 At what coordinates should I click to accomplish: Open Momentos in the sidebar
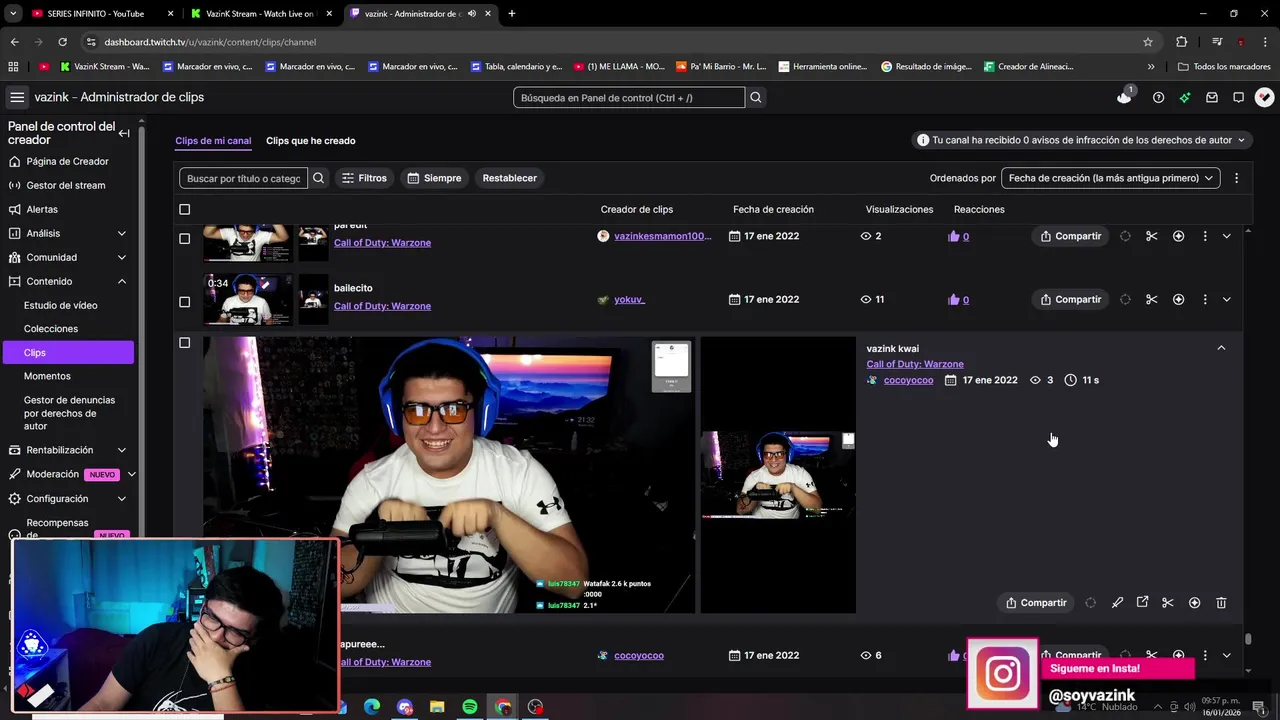coord(47,376)
